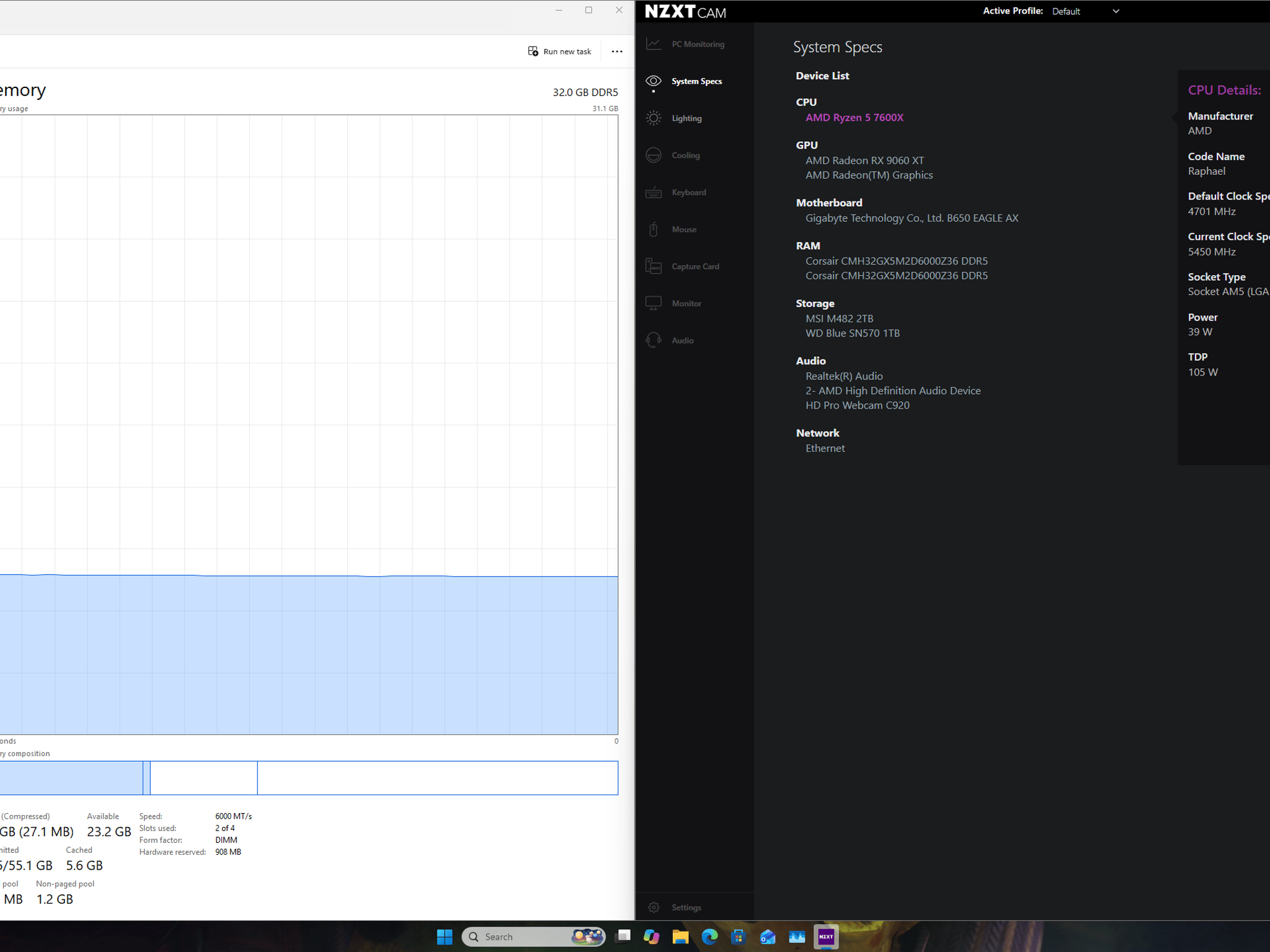Switch to NZXT CAM taskbar icon
Screen dimensions: 1270x952
coord(826,937)
